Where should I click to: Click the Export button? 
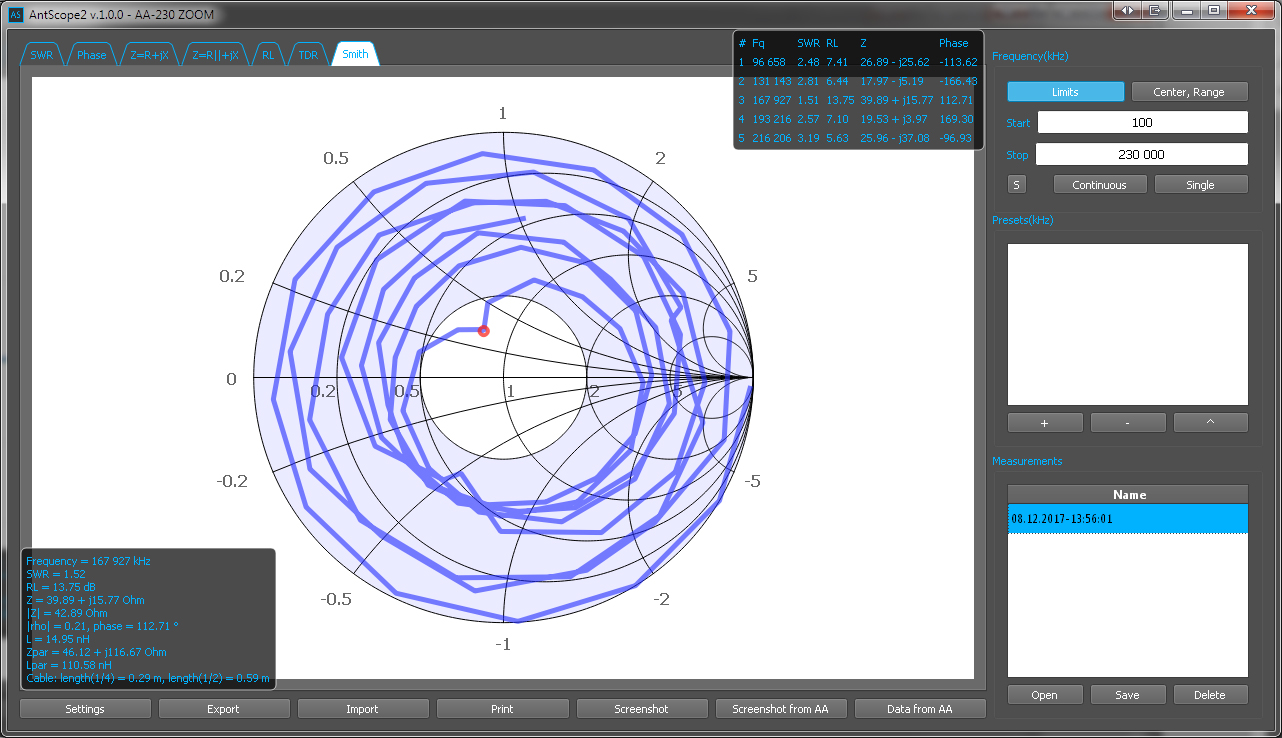click(x=224, y=709)
